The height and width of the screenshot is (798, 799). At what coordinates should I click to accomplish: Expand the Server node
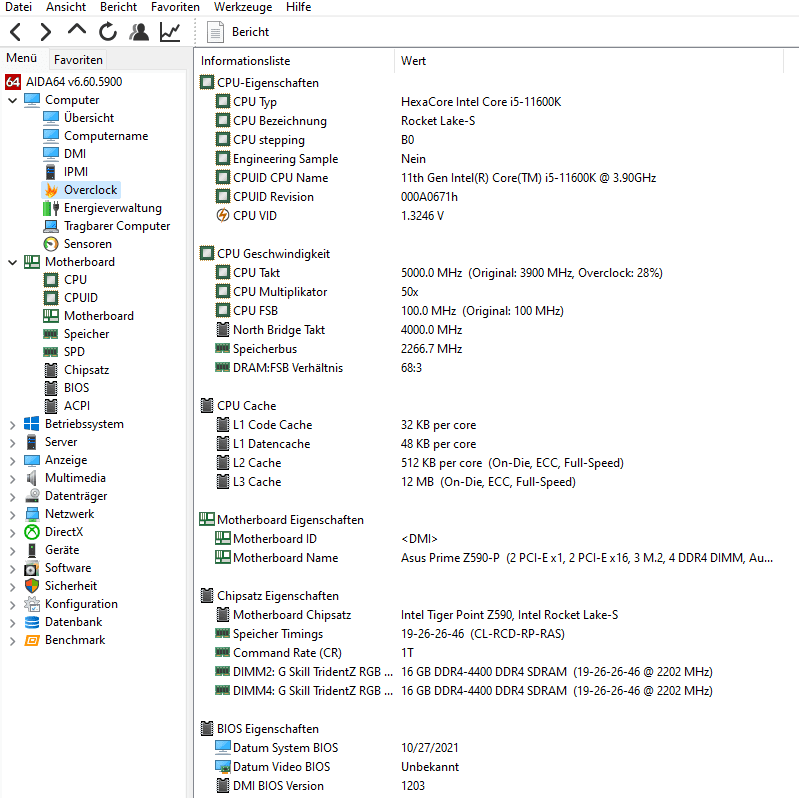13,442
